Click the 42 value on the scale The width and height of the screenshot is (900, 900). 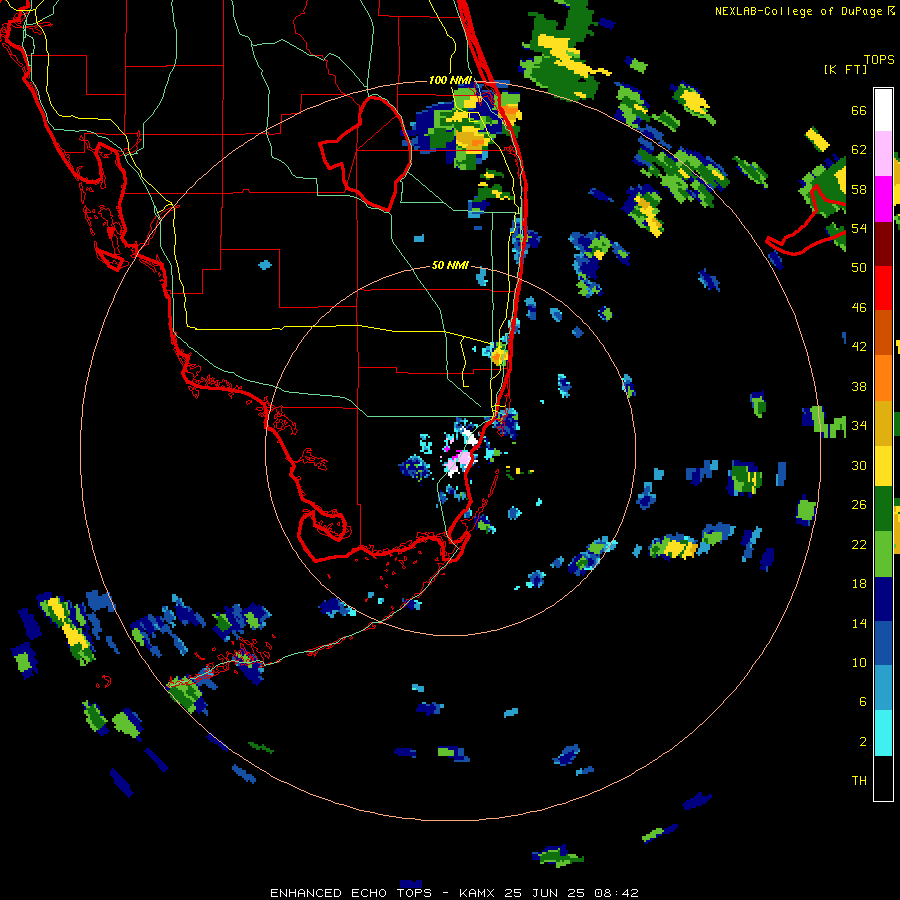point(859,347)
